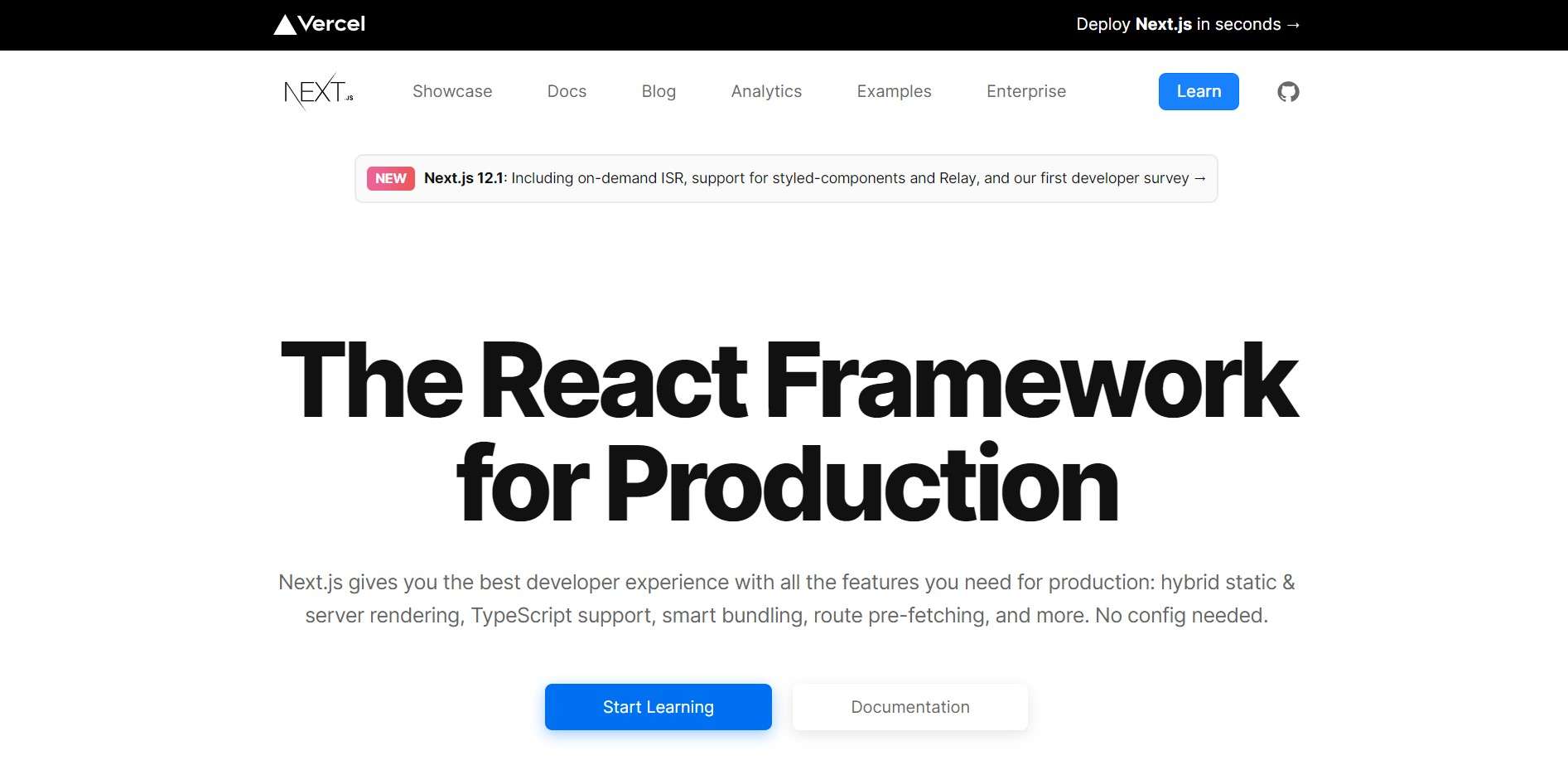Go to the Docs page
Screen dimensions: 1568x765
[x=567, y=91]
